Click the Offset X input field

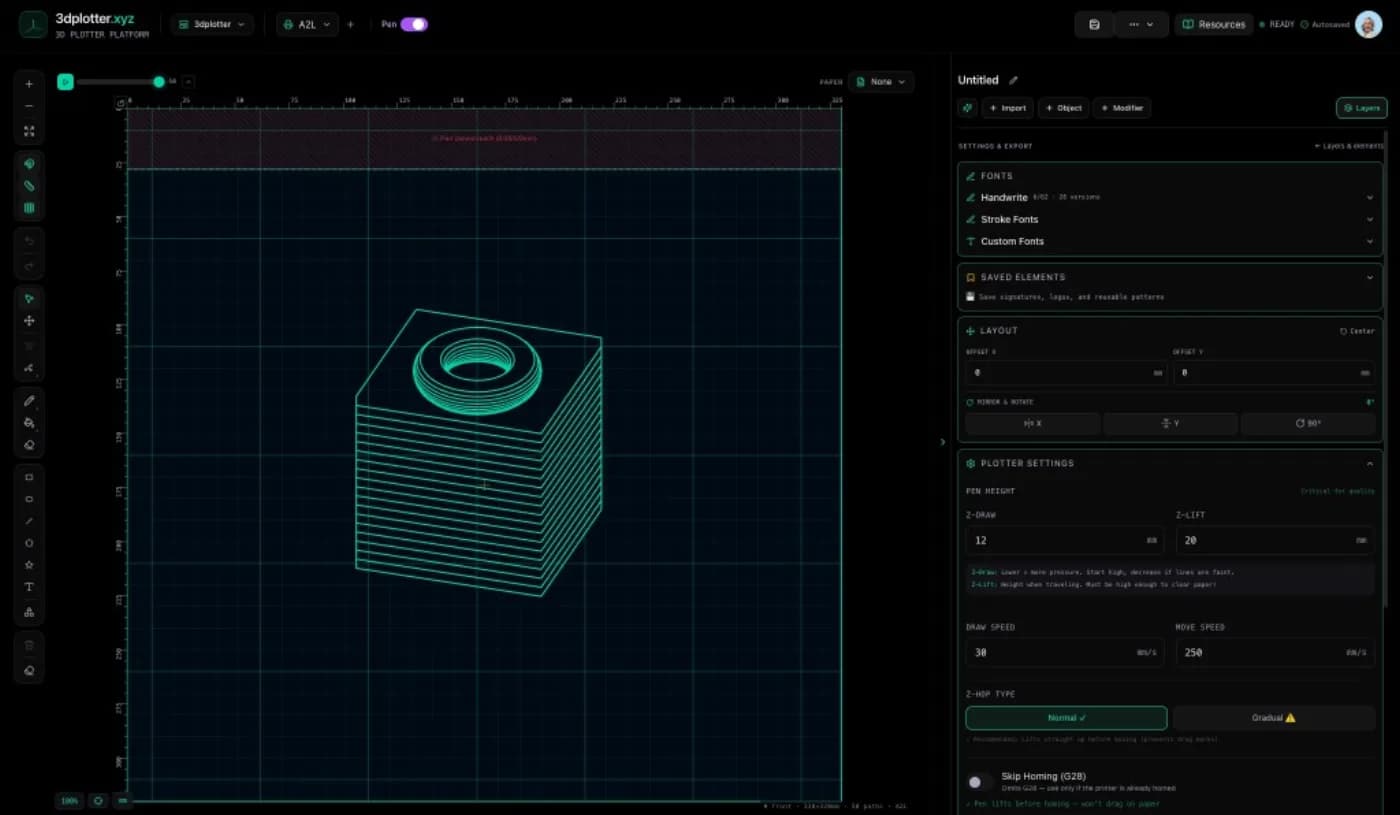pyautogui.click(x=1065, y=372)
